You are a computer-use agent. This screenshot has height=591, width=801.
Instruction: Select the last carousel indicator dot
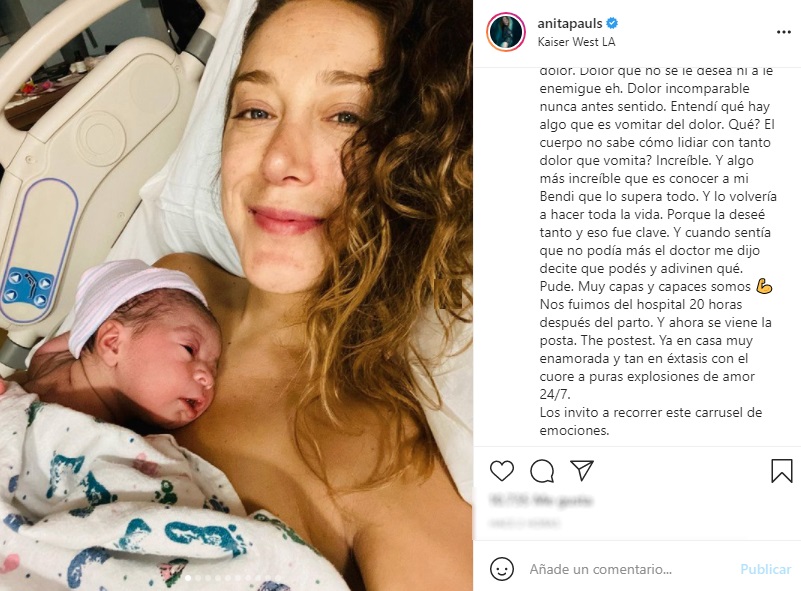[278, 578]
